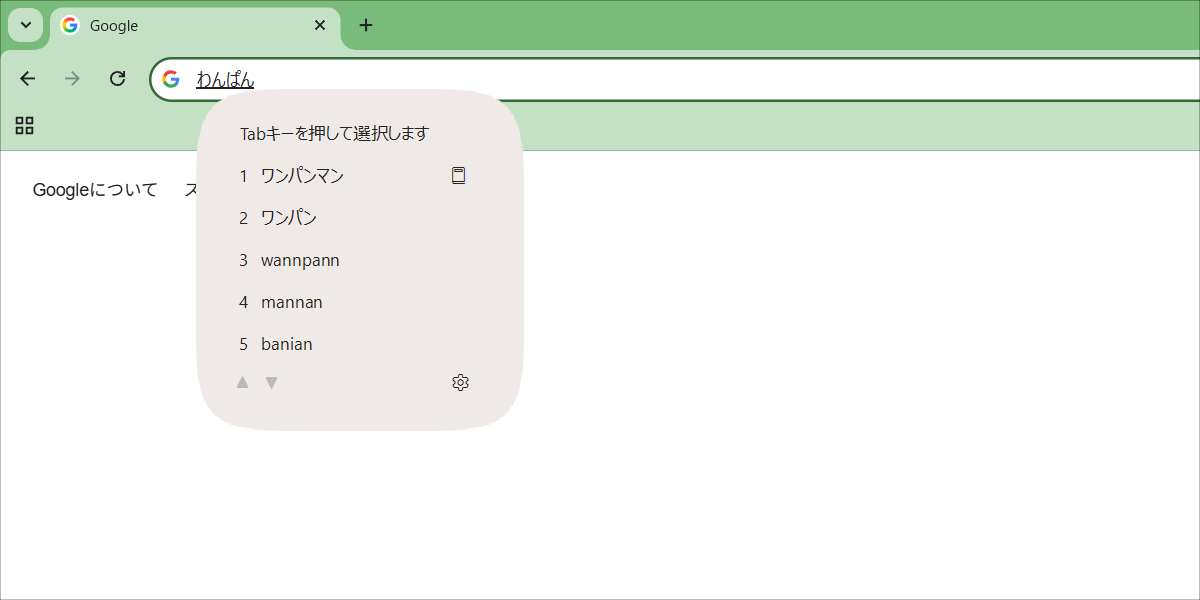Select candidate ワンパン from the IME list

288,217
